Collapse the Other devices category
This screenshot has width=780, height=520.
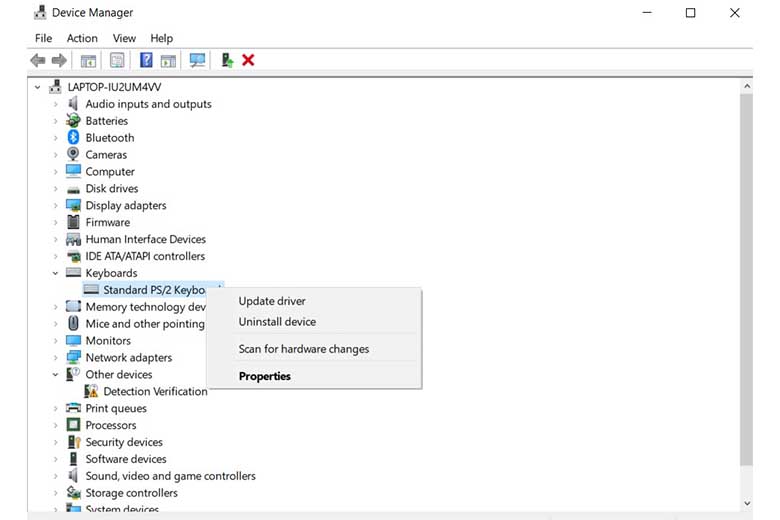tap(56, 375)
